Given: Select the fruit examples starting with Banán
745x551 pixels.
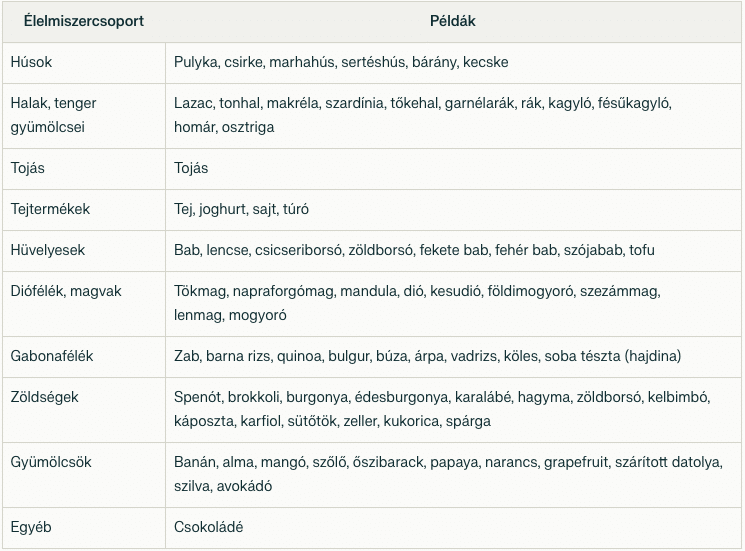Looking at the screenshot, I should tap(447, 474).
